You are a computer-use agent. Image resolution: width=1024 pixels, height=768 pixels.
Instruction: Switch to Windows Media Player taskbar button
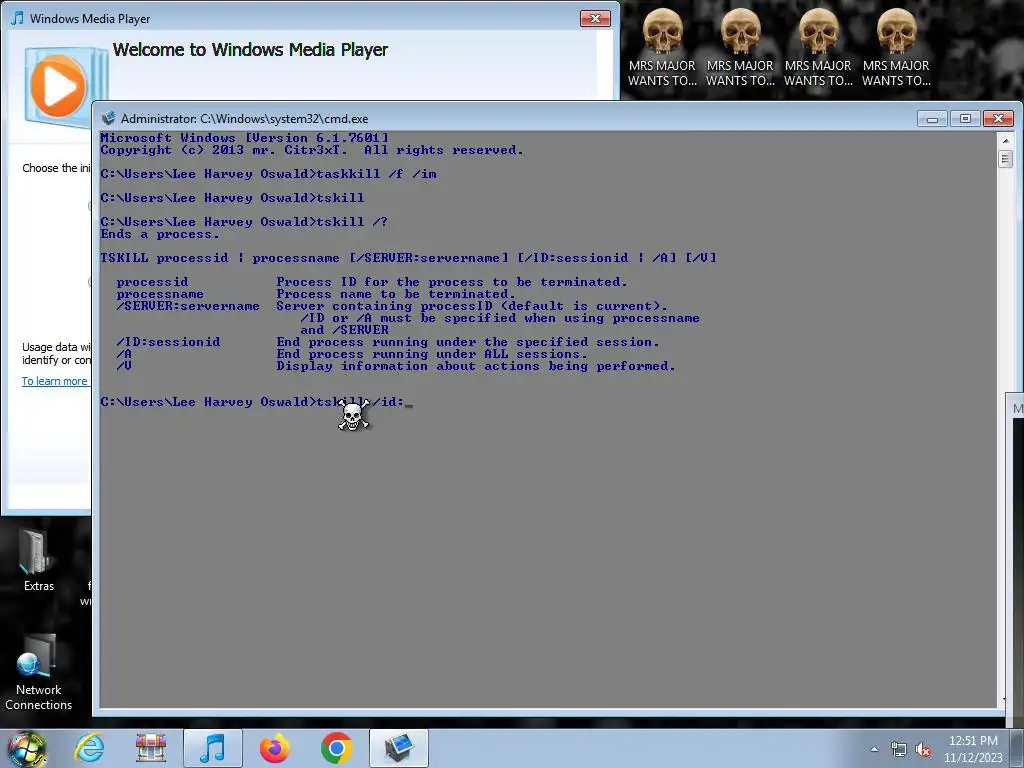(213, 748)
